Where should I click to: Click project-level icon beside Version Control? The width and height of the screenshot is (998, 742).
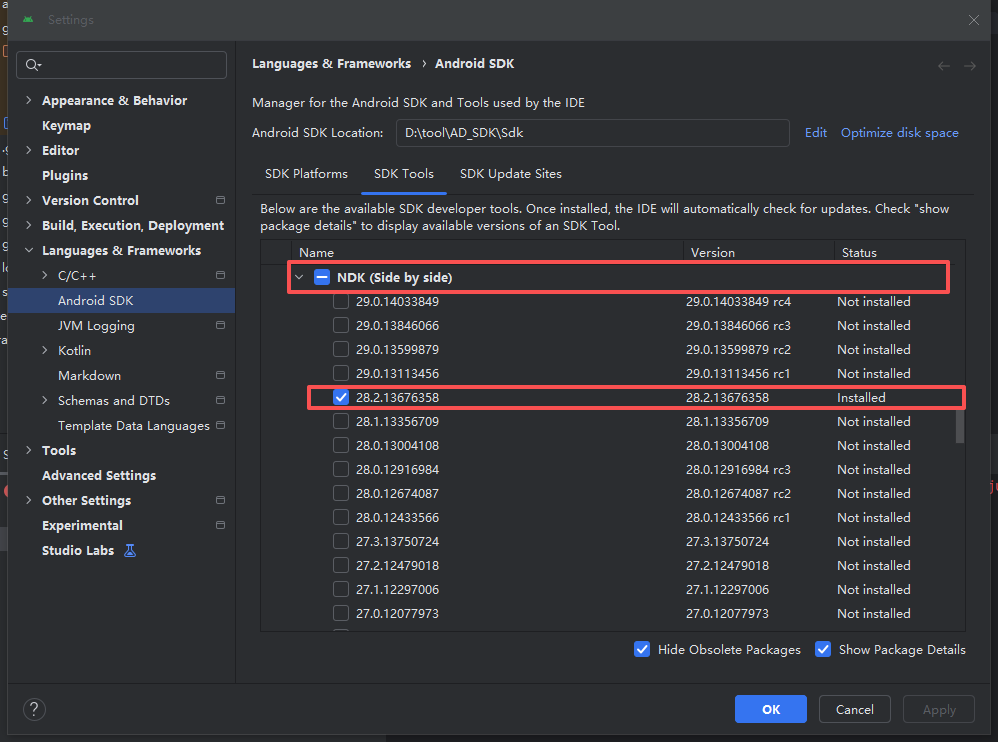[220, 200]
